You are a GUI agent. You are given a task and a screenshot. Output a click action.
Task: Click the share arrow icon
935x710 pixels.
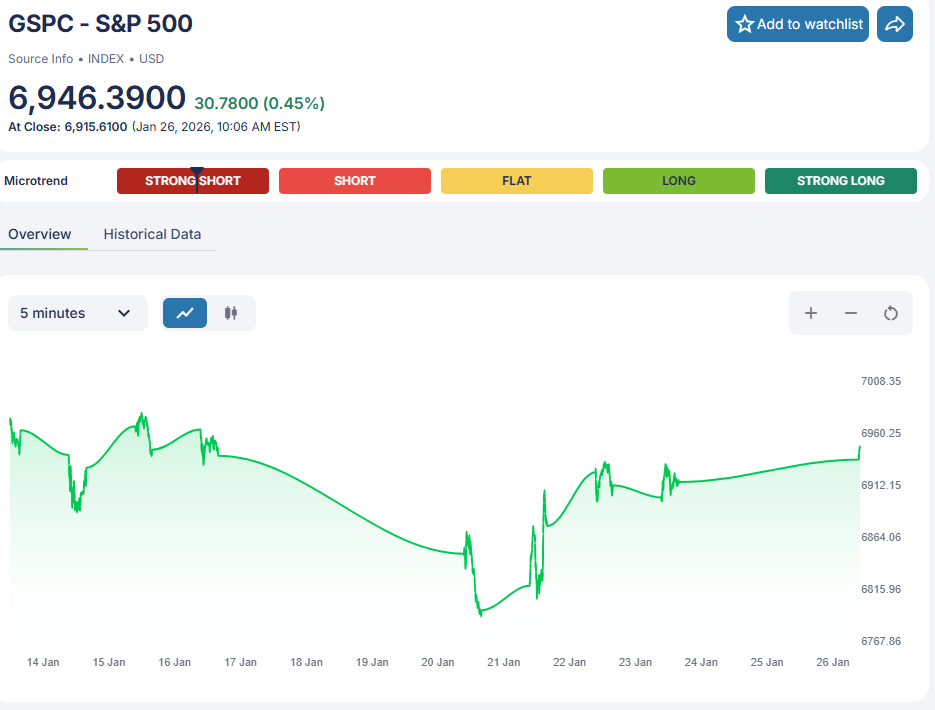coord(895,24)
